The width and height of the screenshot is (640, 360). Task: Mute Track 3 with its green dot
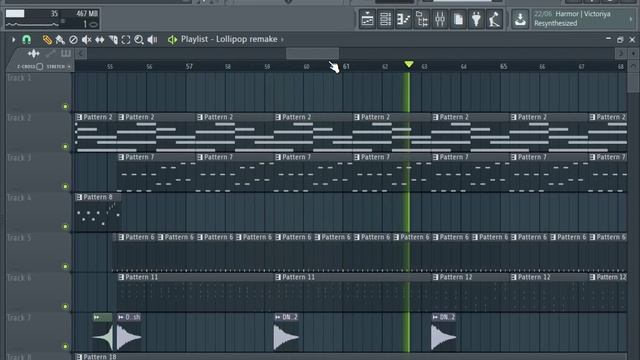pos(65,187)
